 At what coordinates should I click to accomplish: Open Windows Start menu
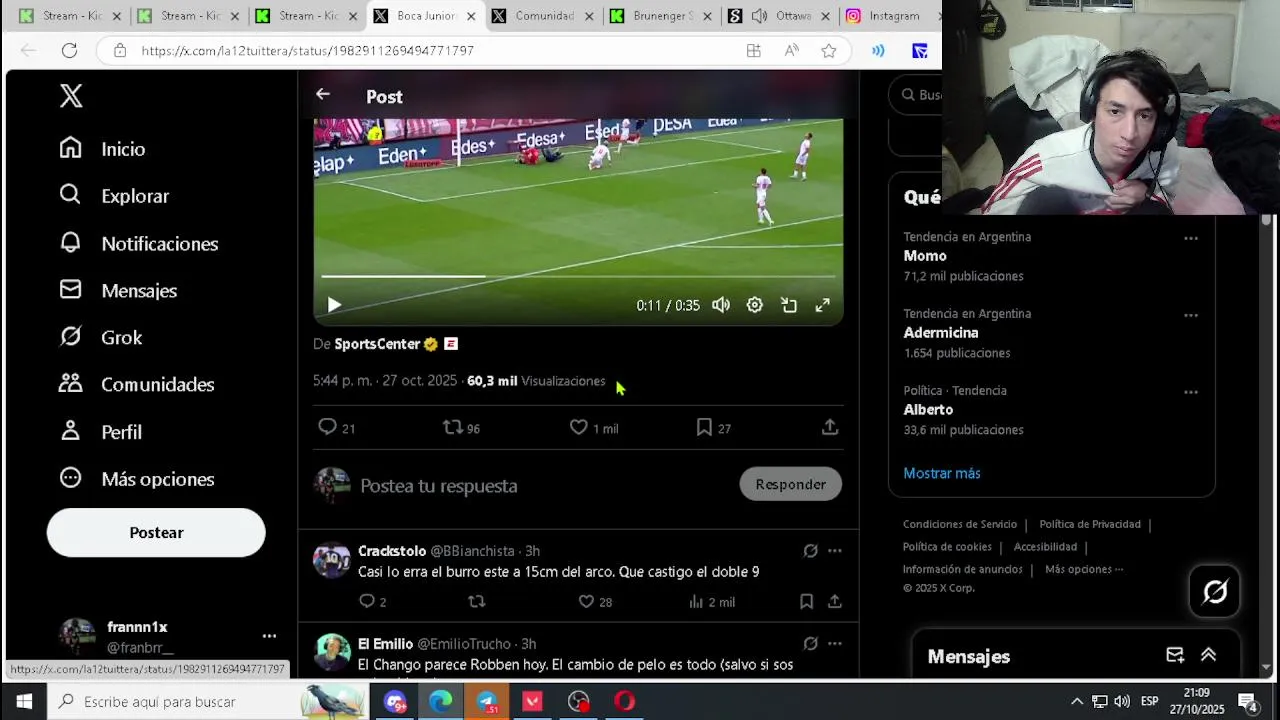pyautogui.click(x=24, y=701)
